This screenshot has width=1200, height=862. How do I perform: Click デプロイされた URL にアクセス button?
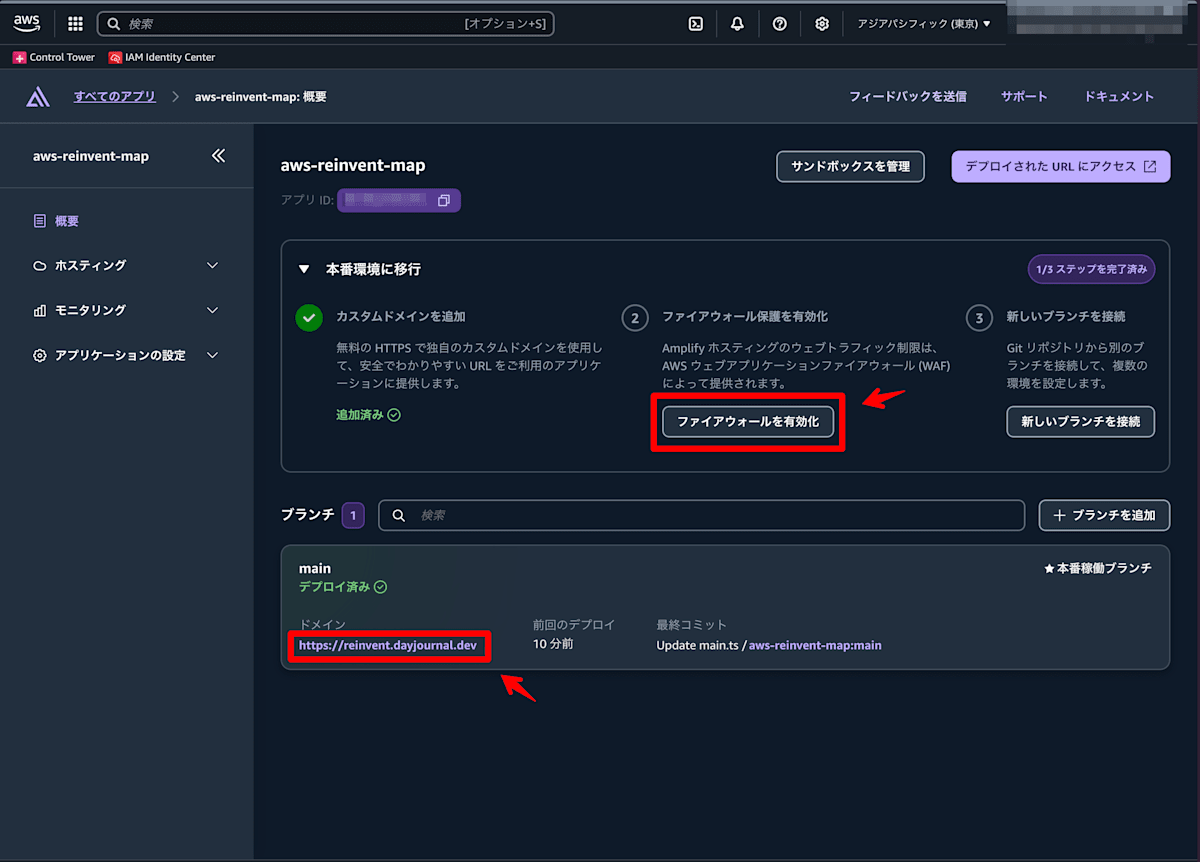(x=1061, y=167)
